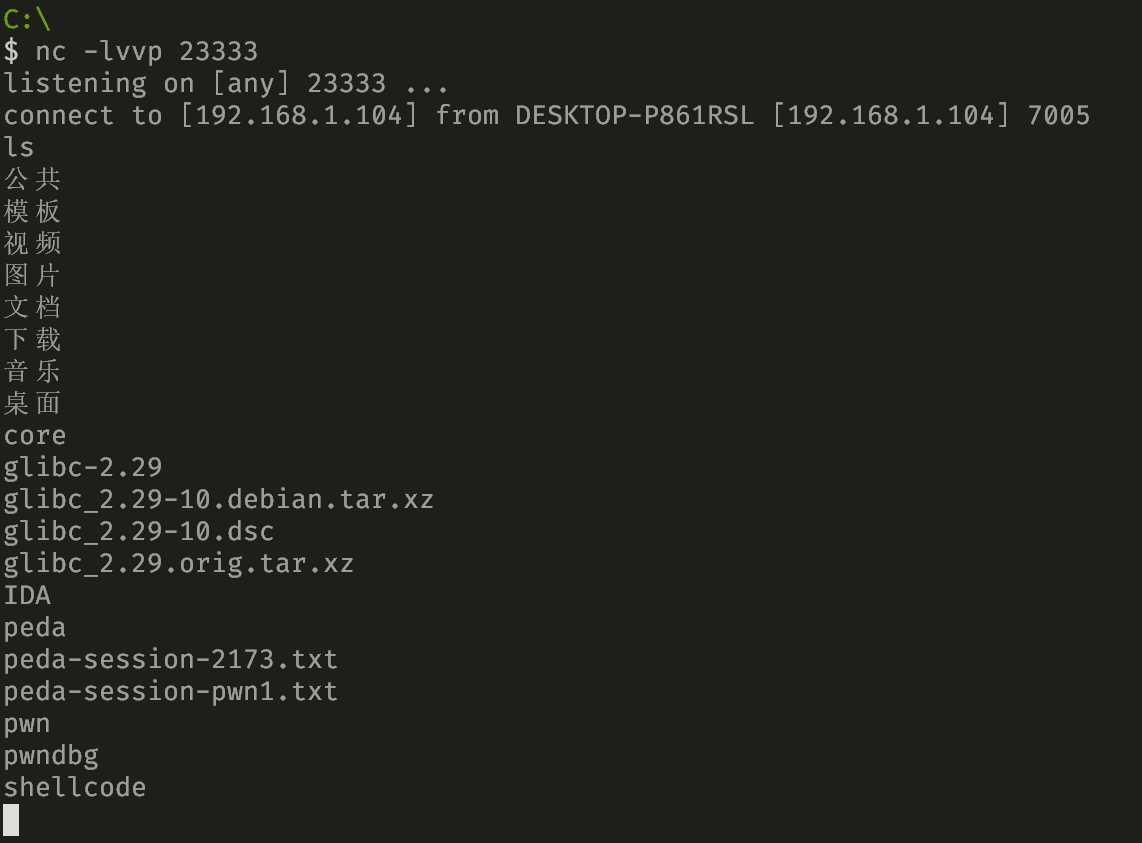This screenshot has height=843, width=1142.
Task: Click the 模板 directory entry
Action: [32, 211]
